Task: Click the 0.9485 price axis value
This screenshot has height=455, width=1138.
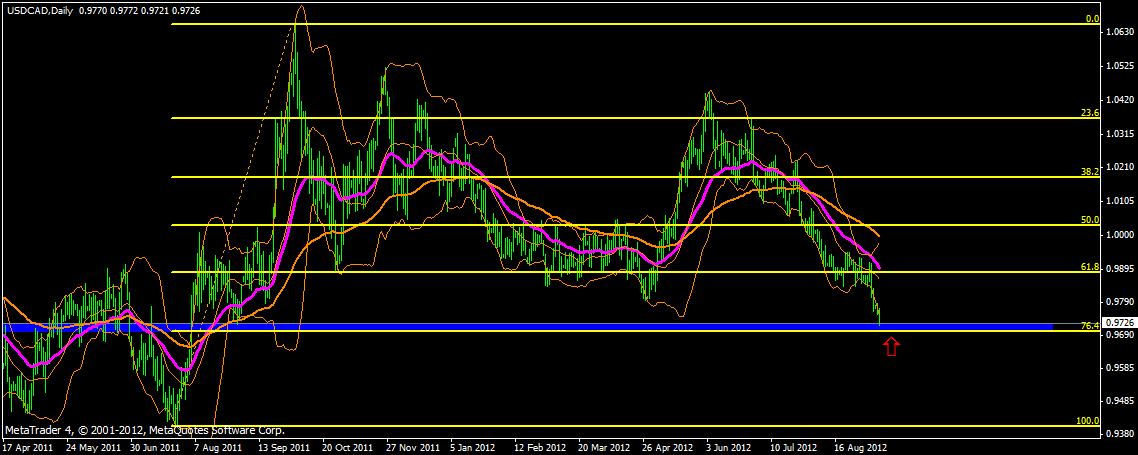Action: pyautogui.click(x=1120, y=401)
